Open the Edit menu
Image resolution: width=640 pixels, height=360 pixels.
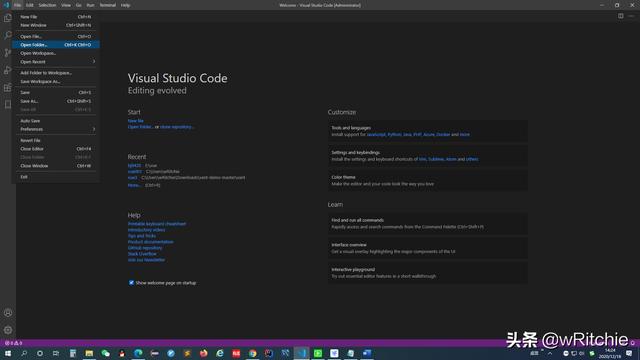(29, 5)
